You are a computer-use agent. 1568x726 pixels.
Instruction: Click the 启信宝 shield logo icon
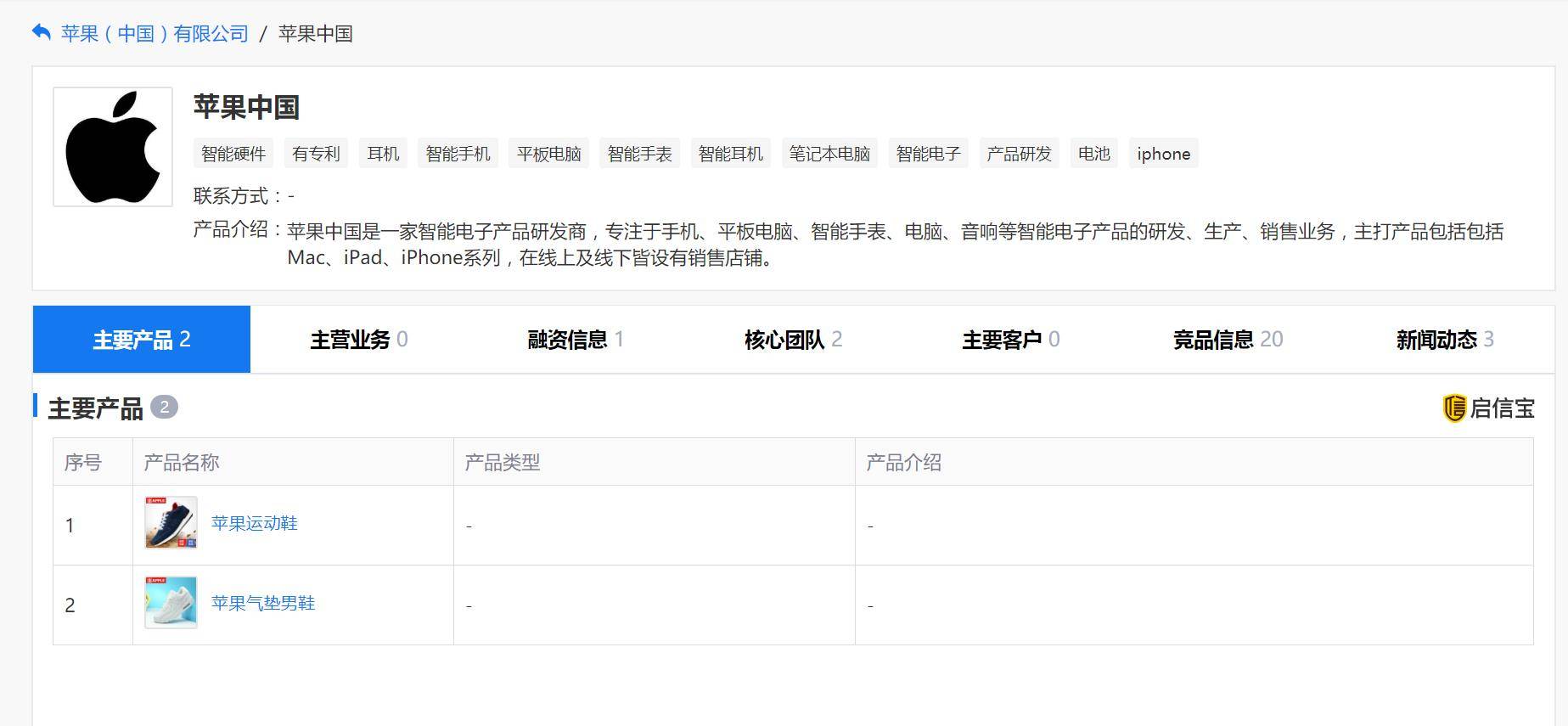click(x=1454, y=408)
